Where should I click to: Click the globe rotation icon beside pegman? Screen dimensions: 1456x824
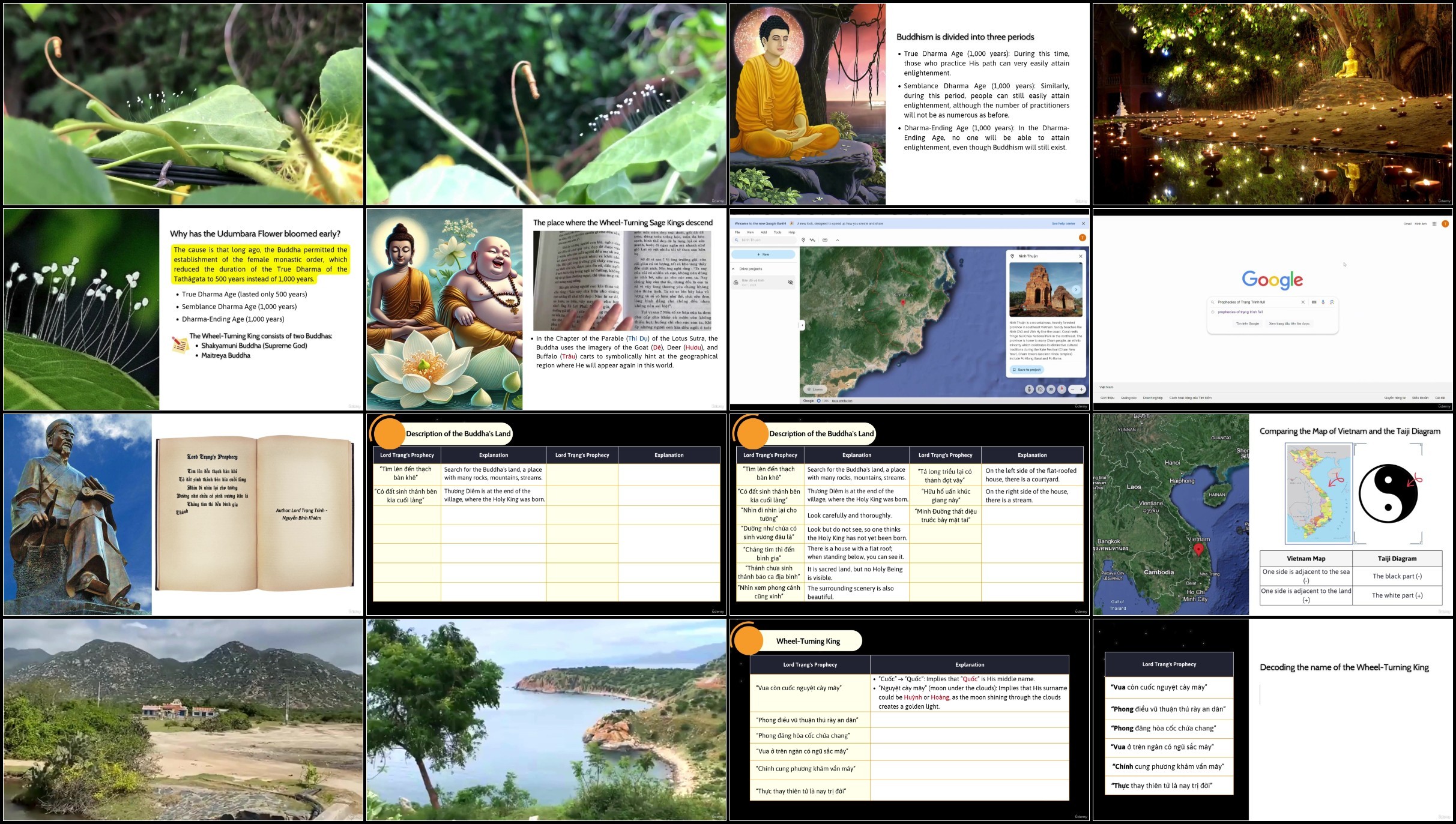pyautogui.click(x=1040, y=389)
